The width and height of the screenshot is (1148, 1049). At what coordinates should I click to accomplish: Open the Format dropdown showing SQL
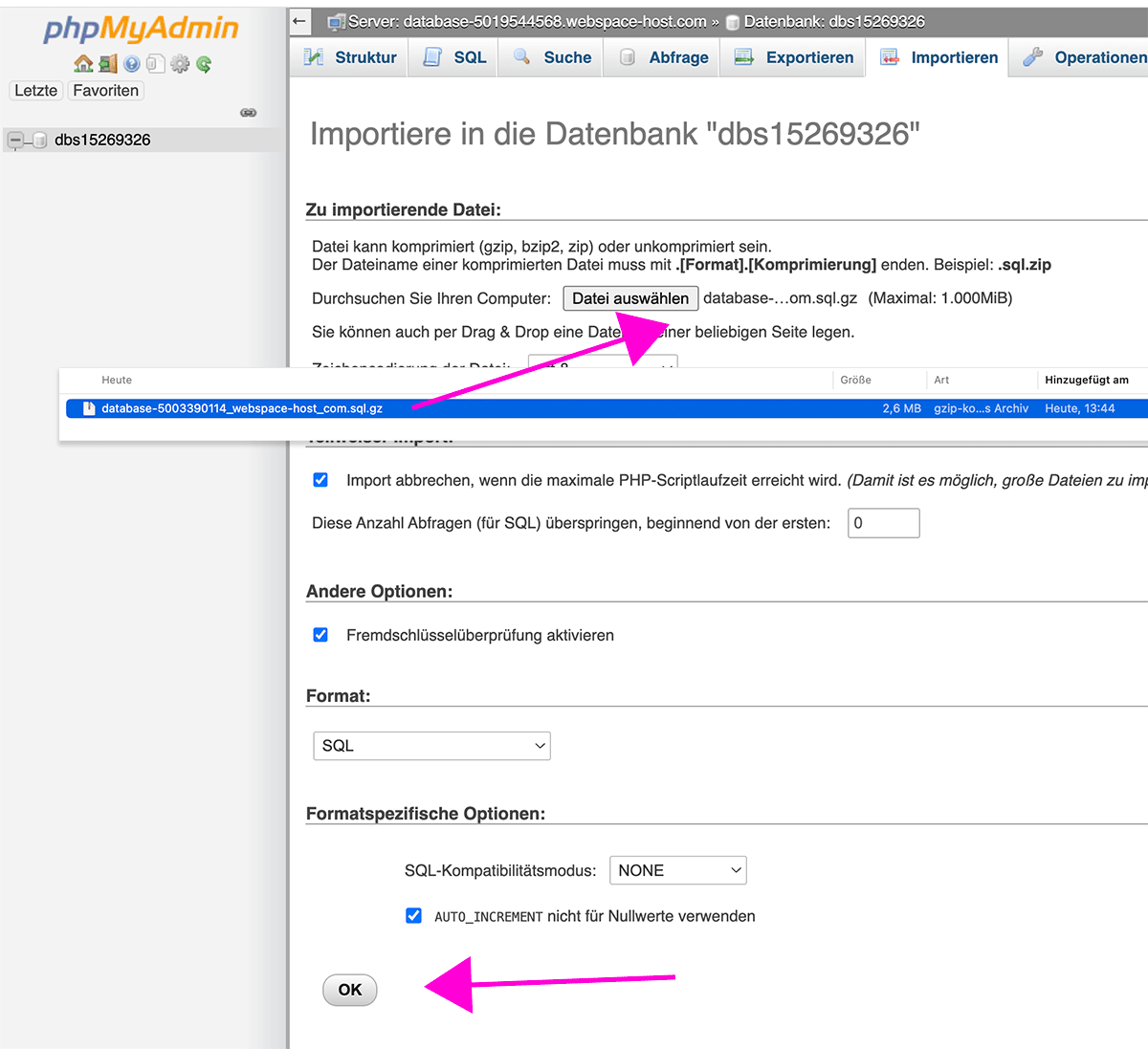(x=431, y=746)
